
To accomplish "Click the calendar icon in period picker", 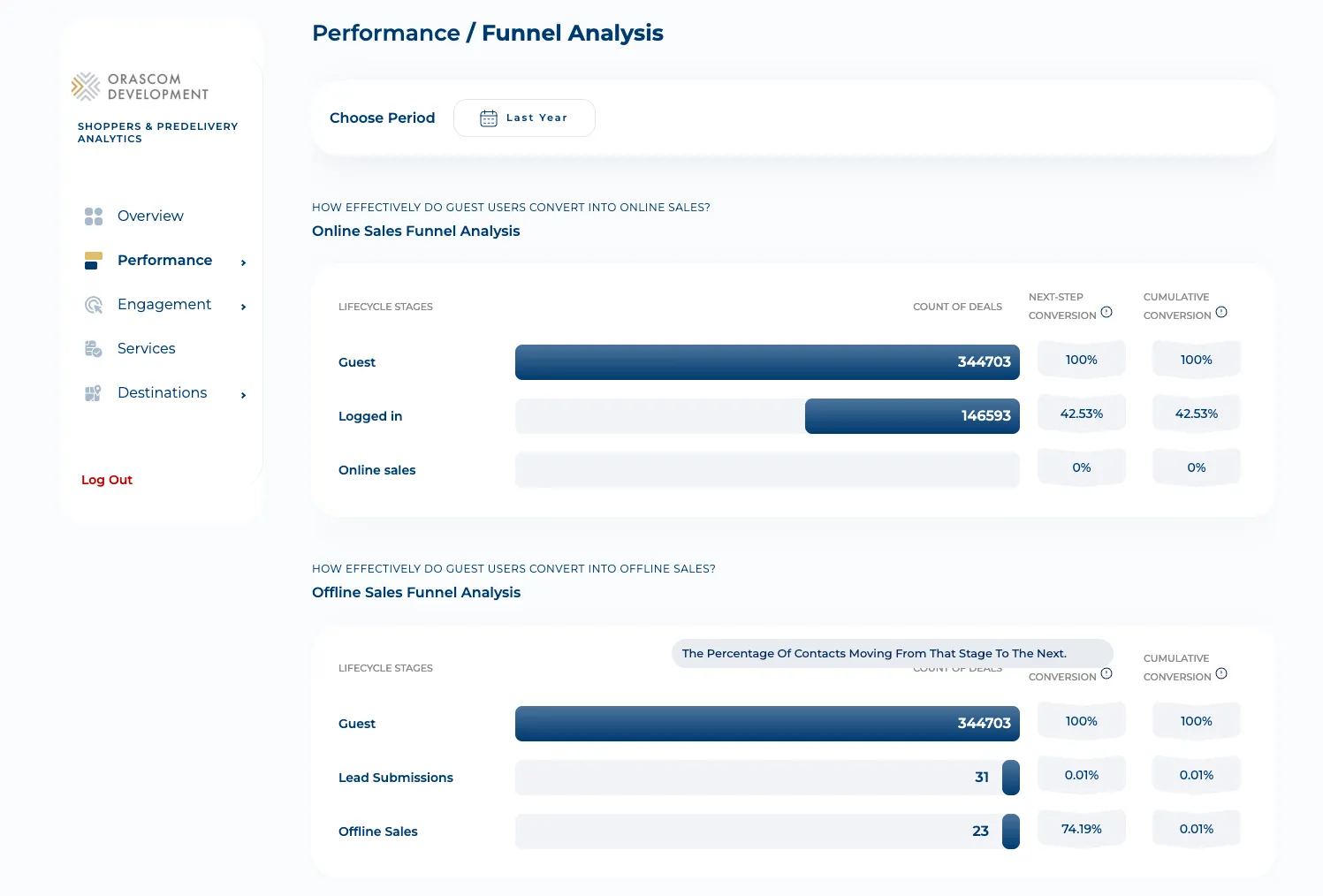I will (489, 118).
